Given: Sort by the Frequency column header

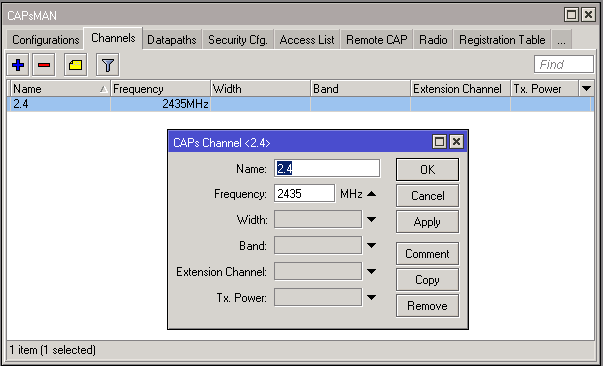Looking at the screenshot, I should click(160, 89).
